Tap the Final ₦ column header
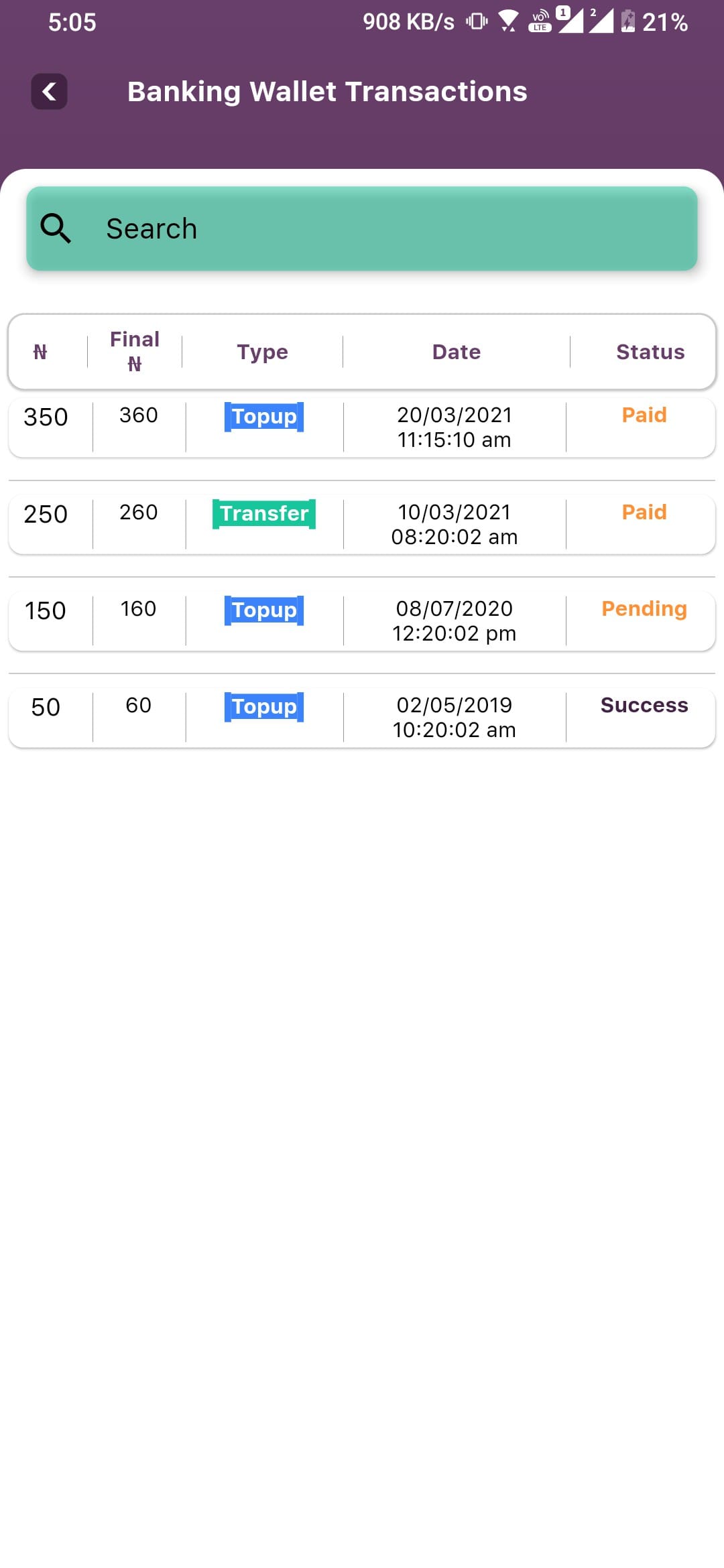The width and height of the screenshot is (724, 1568). (135, 351)
